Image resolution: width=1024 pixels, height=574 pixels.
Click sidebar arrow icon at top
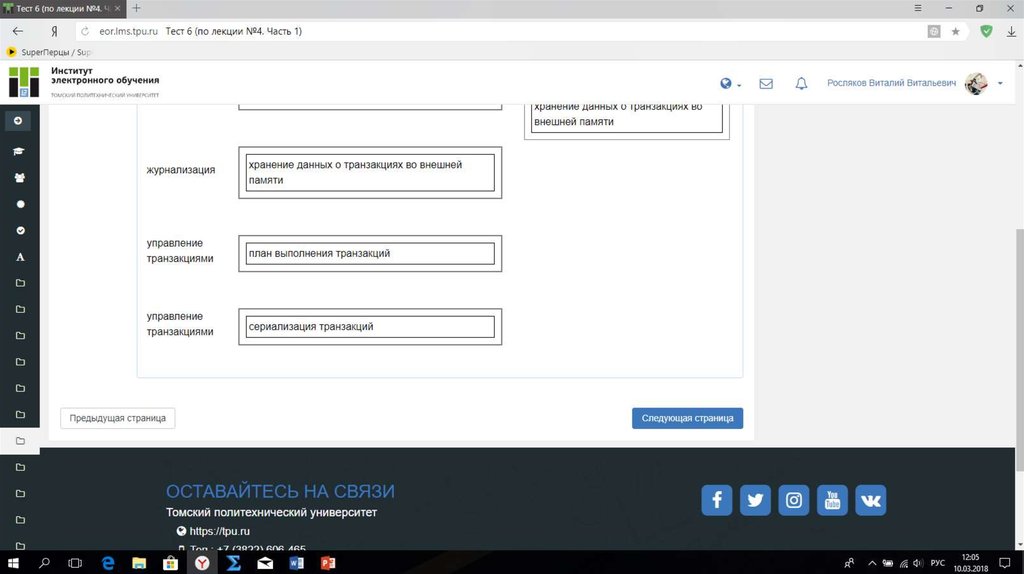point(18,121)
